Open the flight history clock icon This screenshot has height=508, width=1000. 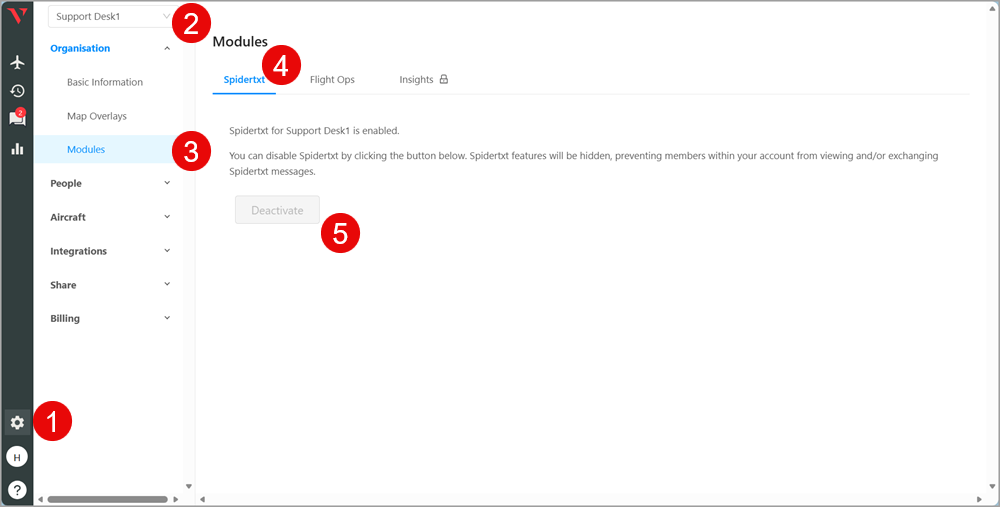(17, 91)
